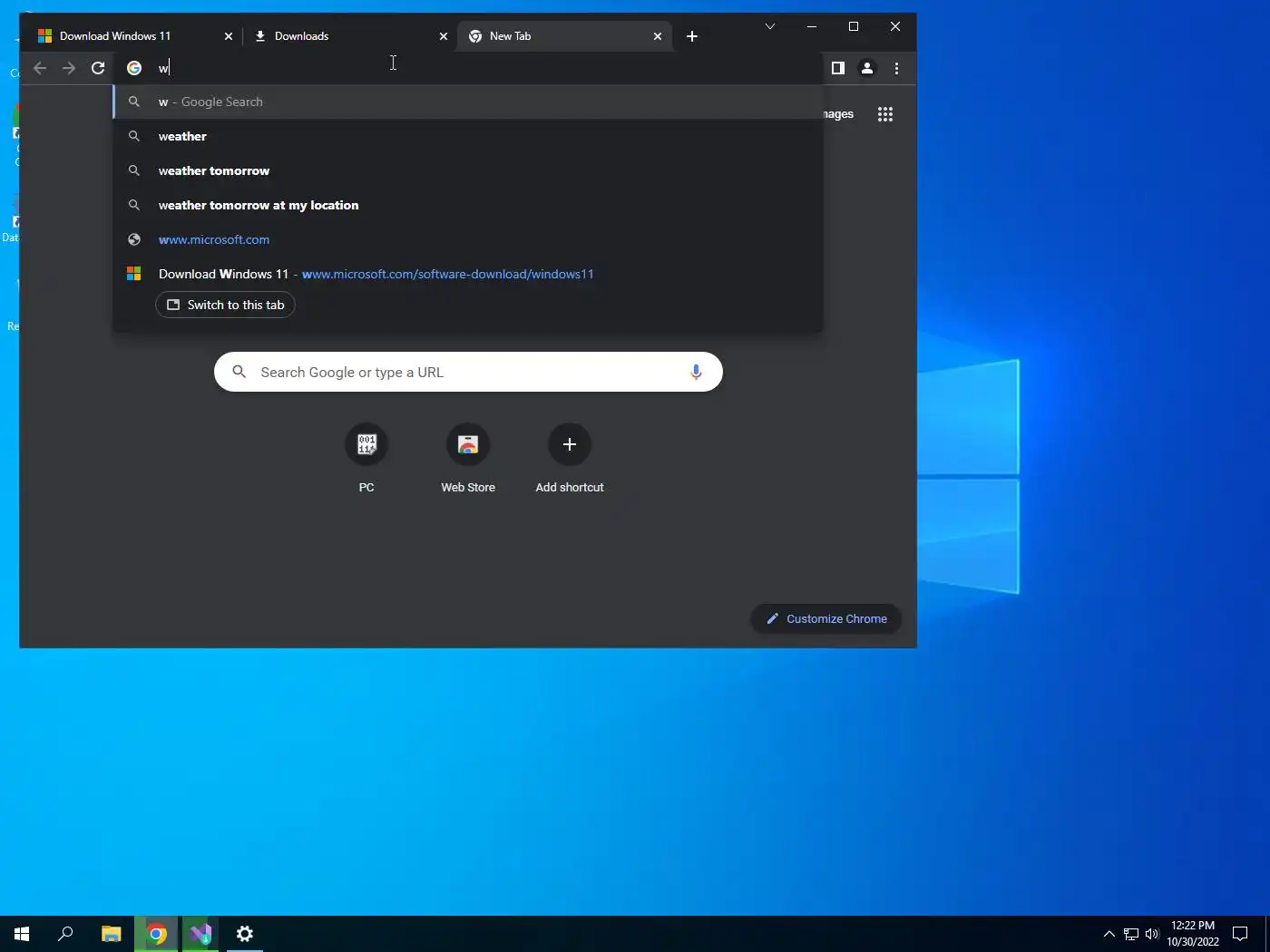Open the notification center icon
Viewport: 1270px width, 952px height.
pos(1240,934)
